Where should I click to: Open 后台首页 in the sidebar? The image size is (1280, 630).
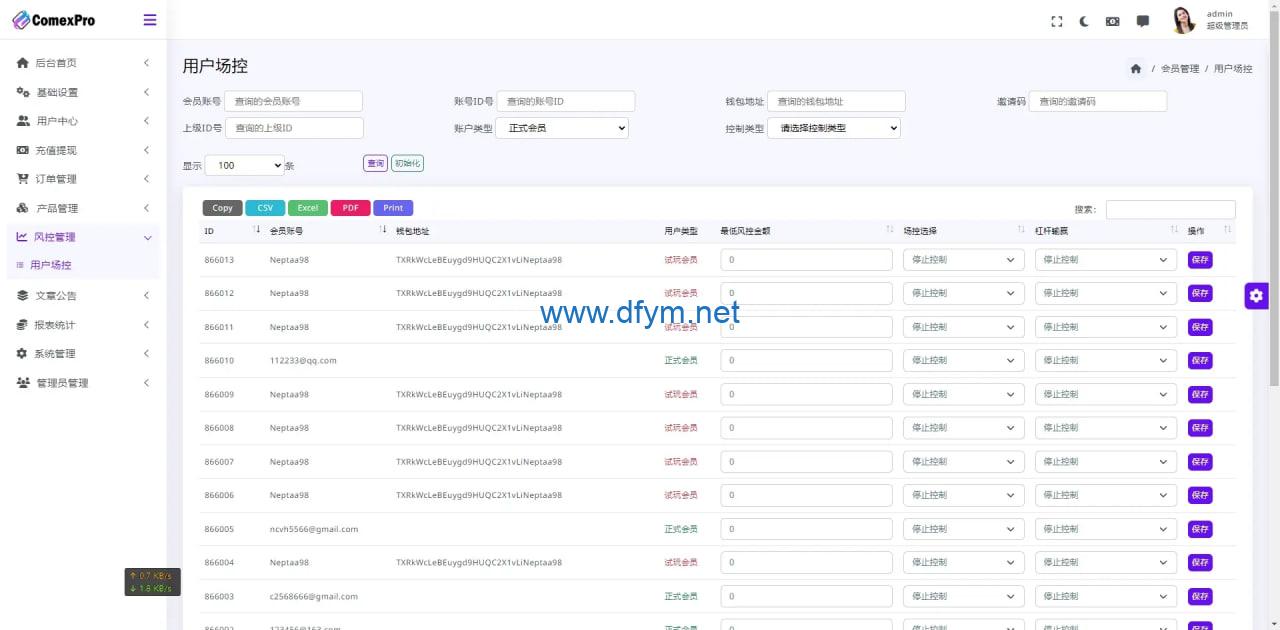(83, 63)
